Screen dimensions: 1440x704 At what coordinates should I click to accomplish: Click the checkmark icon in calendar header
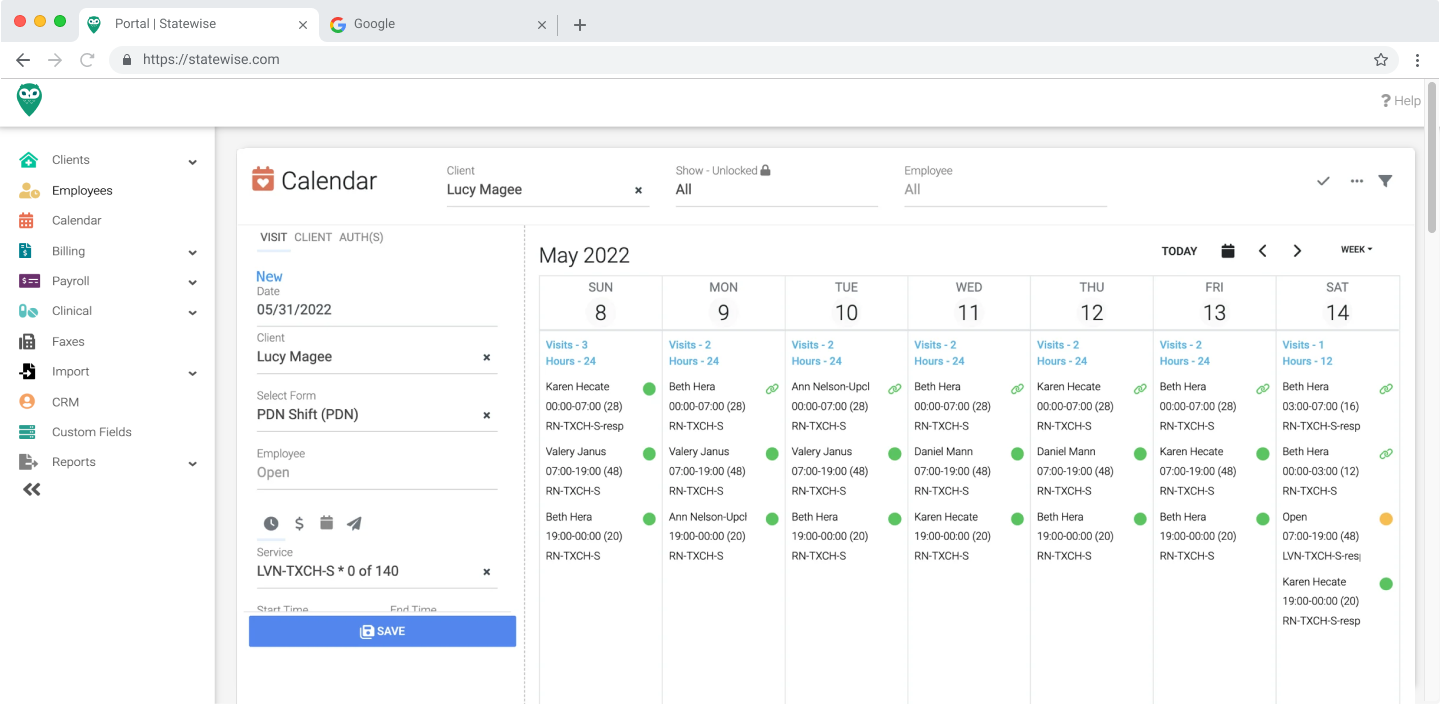1323,181
